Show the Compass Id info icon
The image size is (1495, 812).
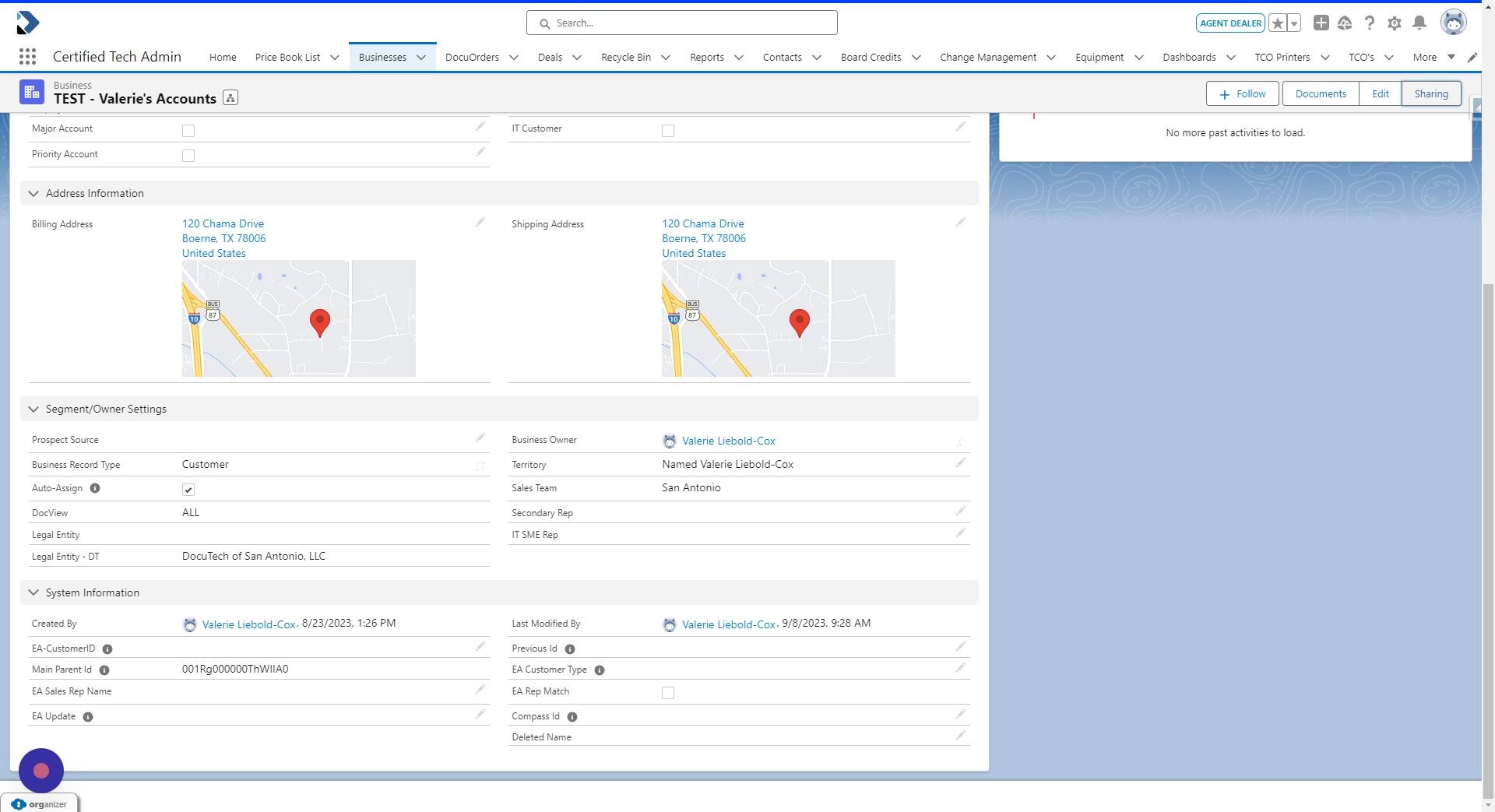[x=572, y=717]
